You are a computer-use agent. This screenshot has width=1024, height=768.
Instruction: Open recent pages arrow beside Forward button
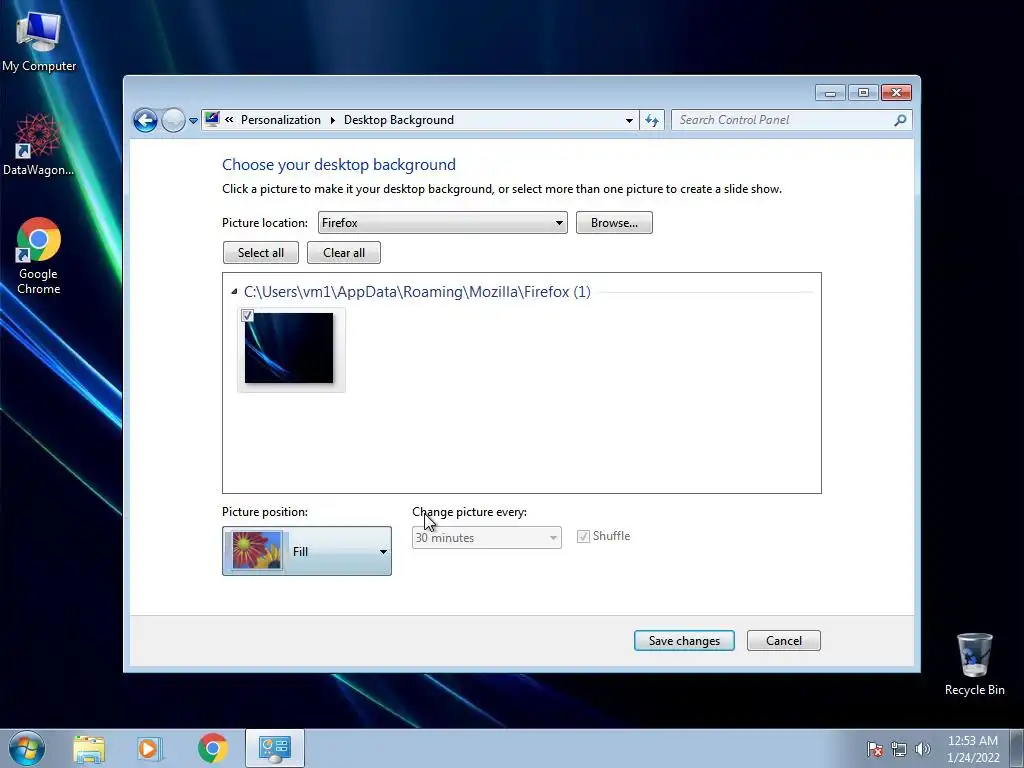click(193, 121)
